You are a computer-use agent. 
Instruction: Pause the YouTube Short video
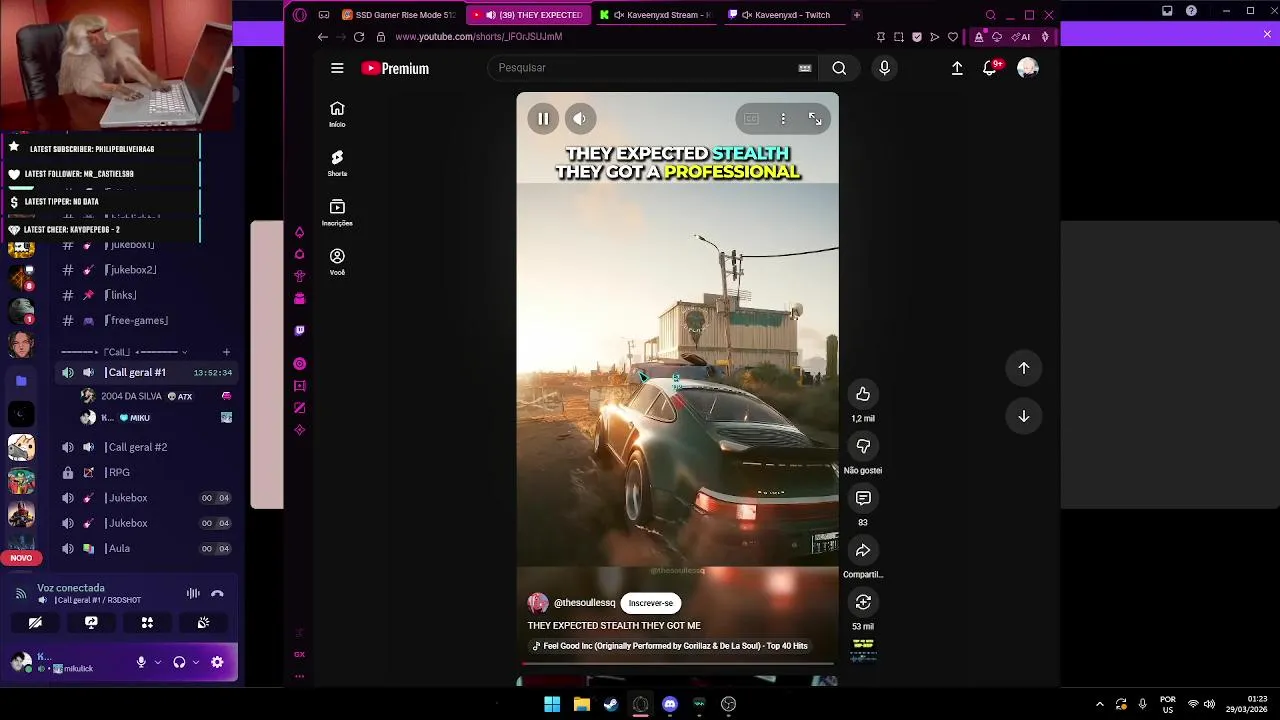coord(543,119)
